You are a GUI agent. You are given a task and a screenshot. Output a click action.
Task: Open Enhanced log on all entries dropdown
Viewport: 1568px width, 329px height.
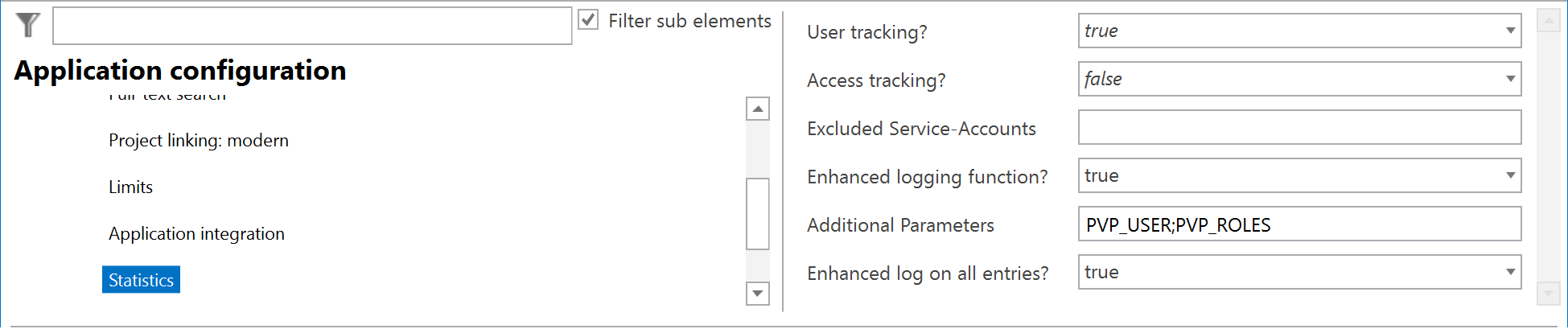click(1510, 273)
